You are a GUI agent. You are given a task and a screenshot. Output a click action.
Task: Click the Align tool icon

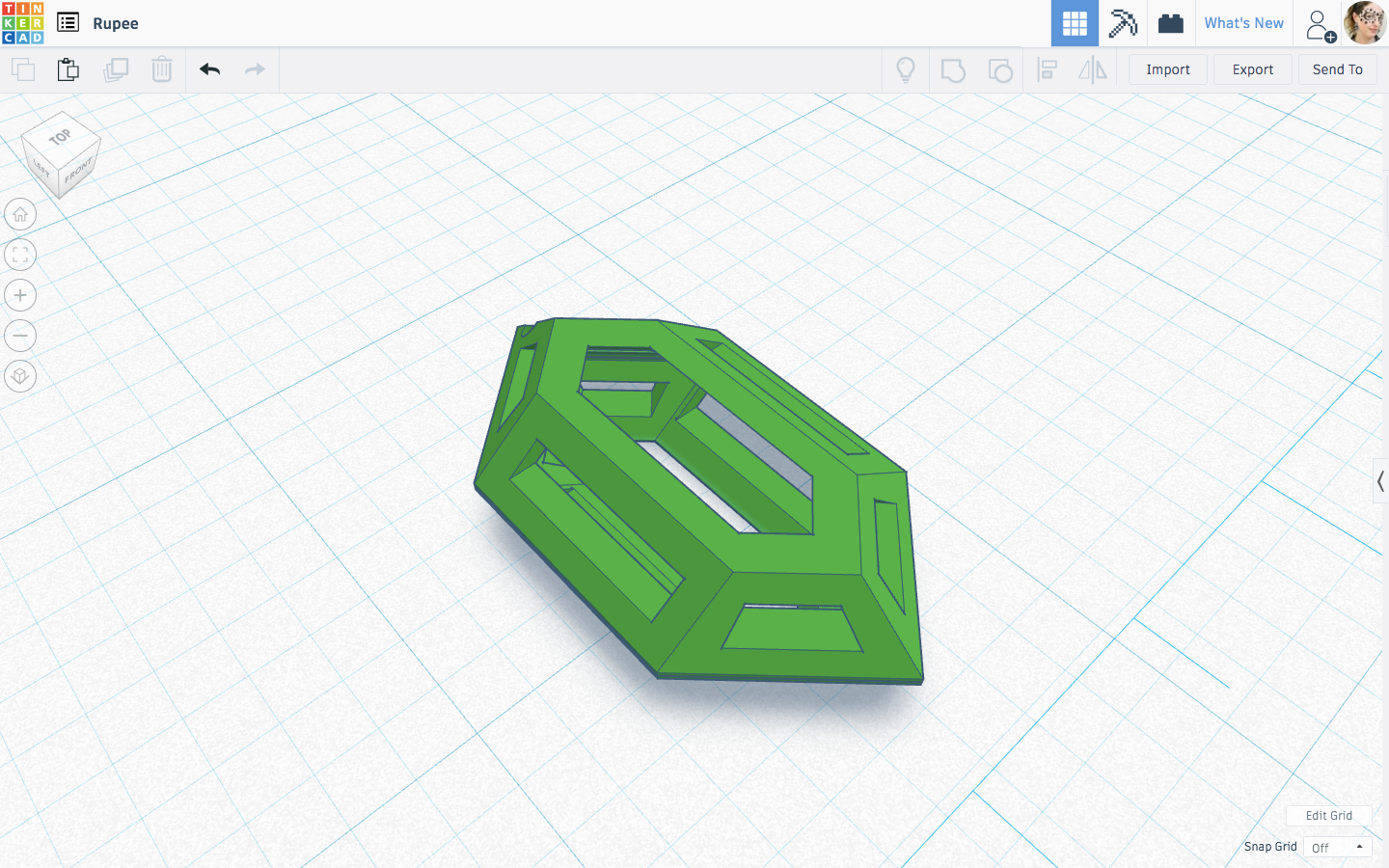tap(1048, 69)
